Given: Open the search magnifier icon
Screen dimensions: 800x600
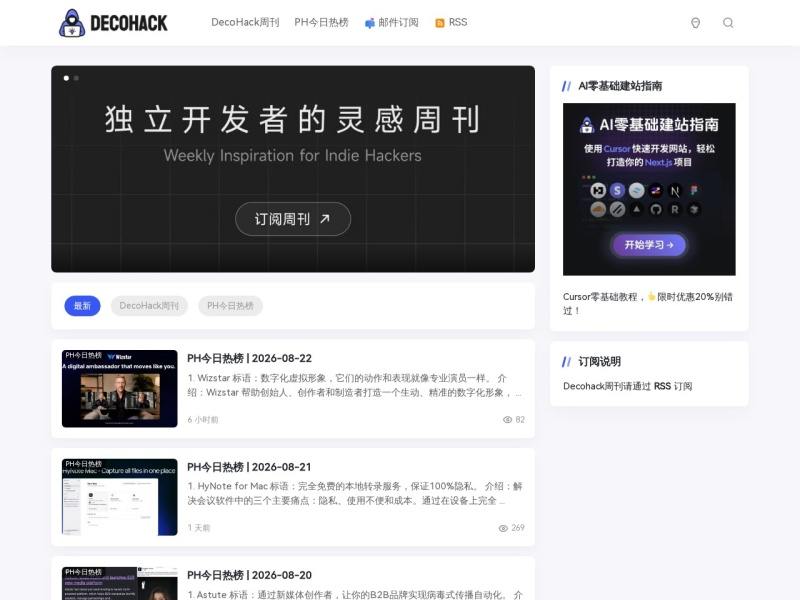Looking at the screenshot, I should (x=728, y=23).
